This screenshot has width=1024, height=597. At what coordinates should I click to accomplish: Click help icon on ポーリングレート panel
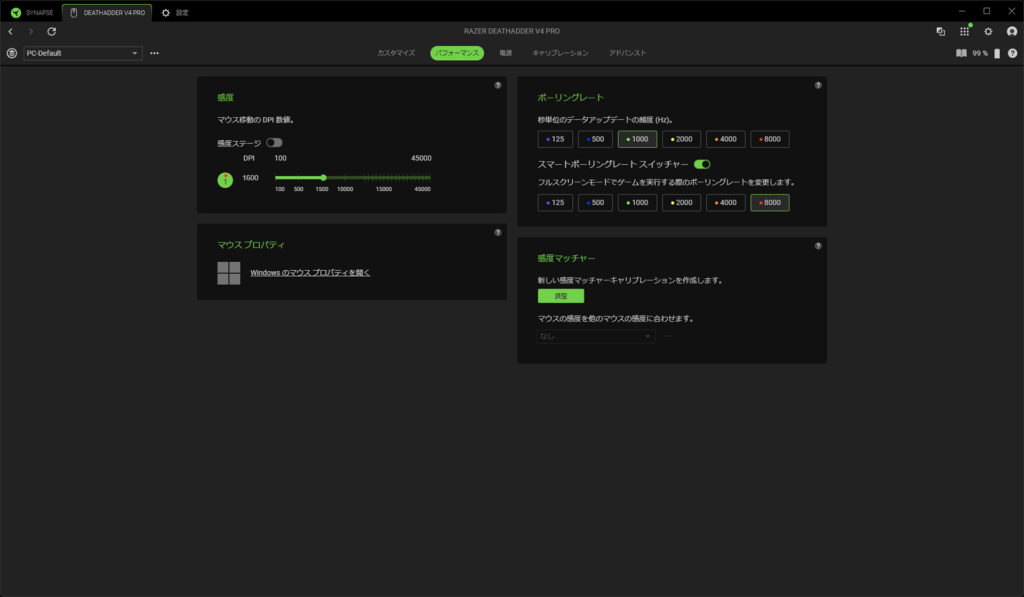click(818, 85)
